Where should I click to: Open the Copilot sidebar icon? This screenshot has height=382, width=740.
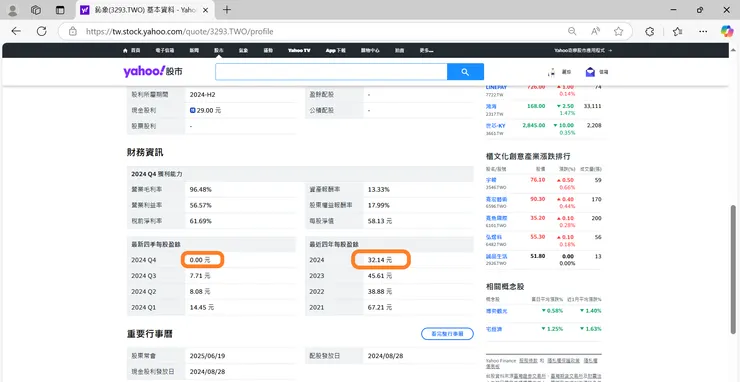727,31
